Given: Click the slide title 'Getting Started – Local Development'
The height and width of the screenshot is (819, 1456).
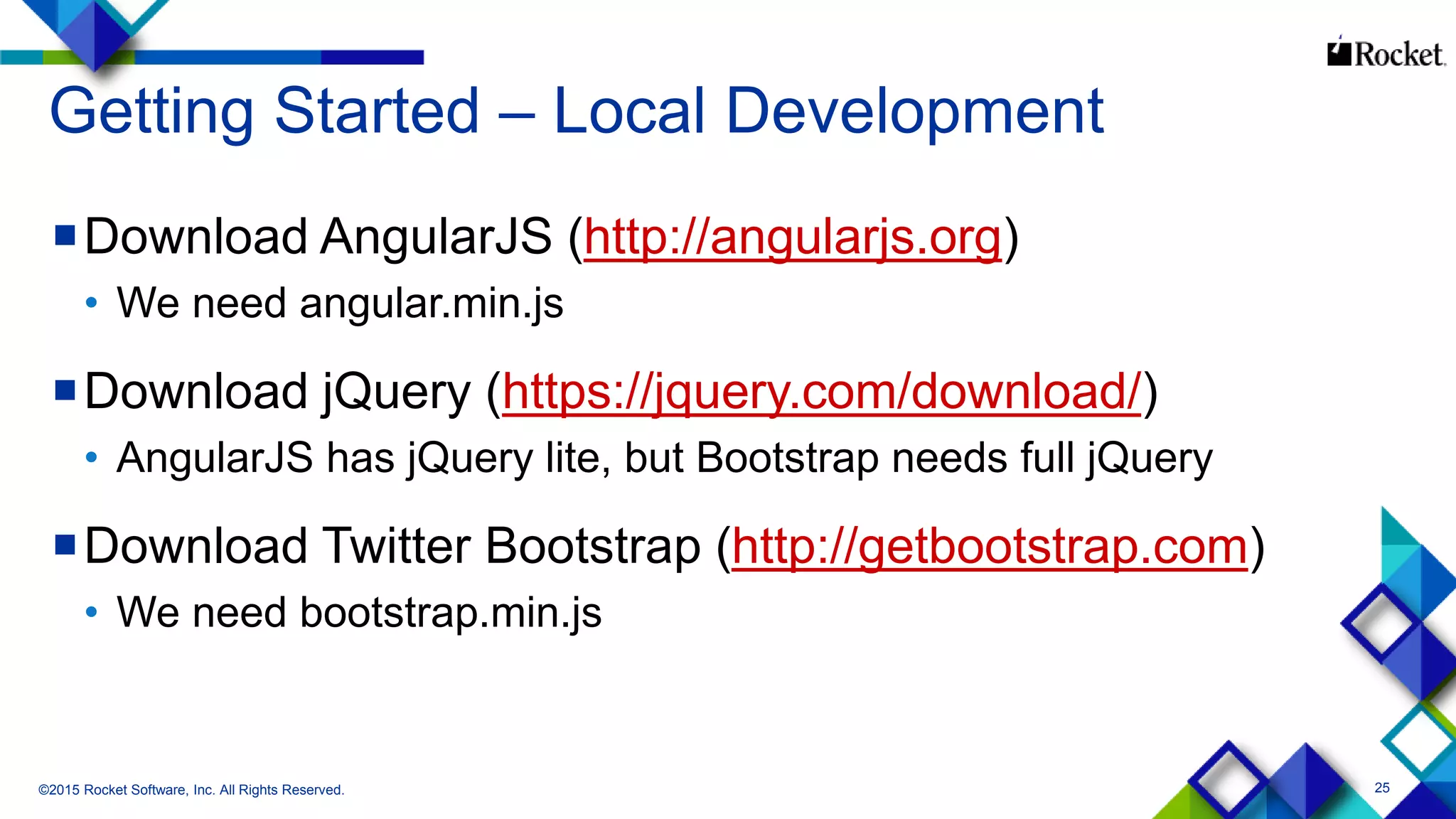Looking at the screenshot, I should [x=576, y=111].
